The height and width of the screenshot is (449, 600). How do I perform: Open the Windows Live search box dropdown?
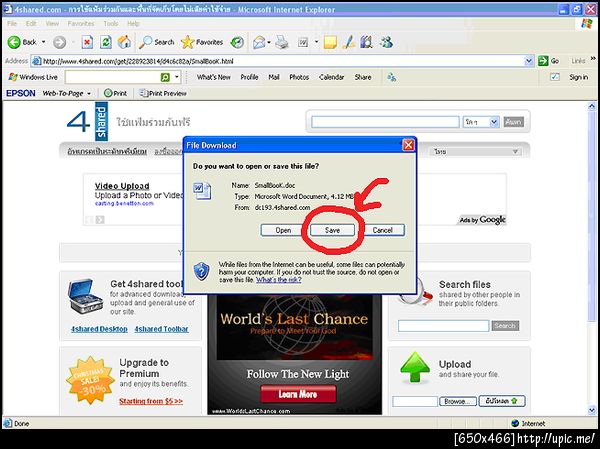point(176,77)
